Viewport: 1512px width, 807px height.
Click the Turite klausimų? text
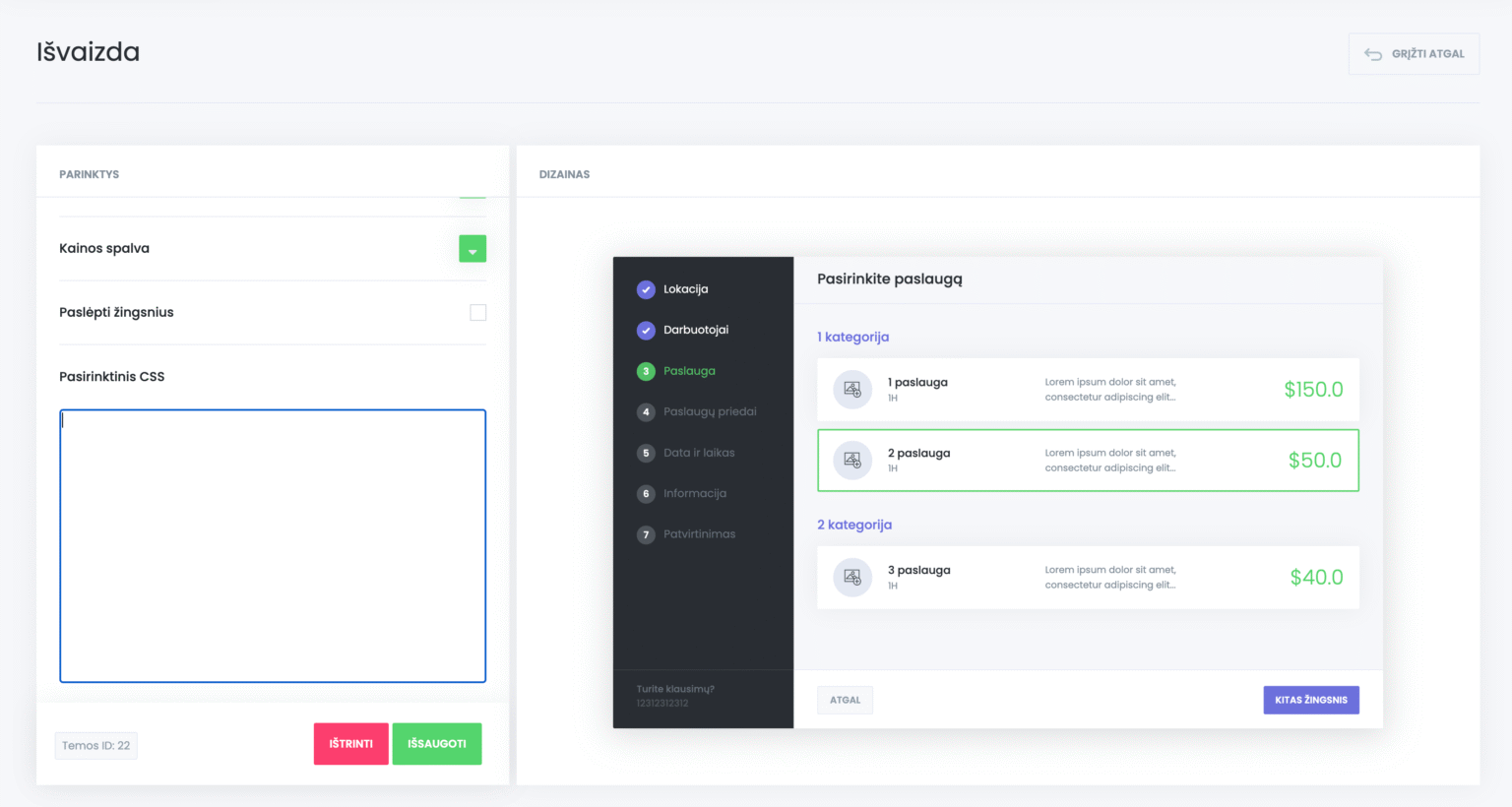click(x=675, y=690)
